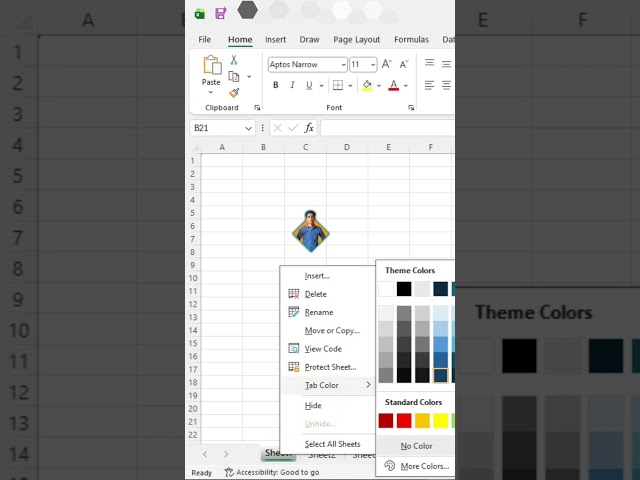Click the Paste clipboard icon
Viewport: 640px width, 480px height.
212,65
